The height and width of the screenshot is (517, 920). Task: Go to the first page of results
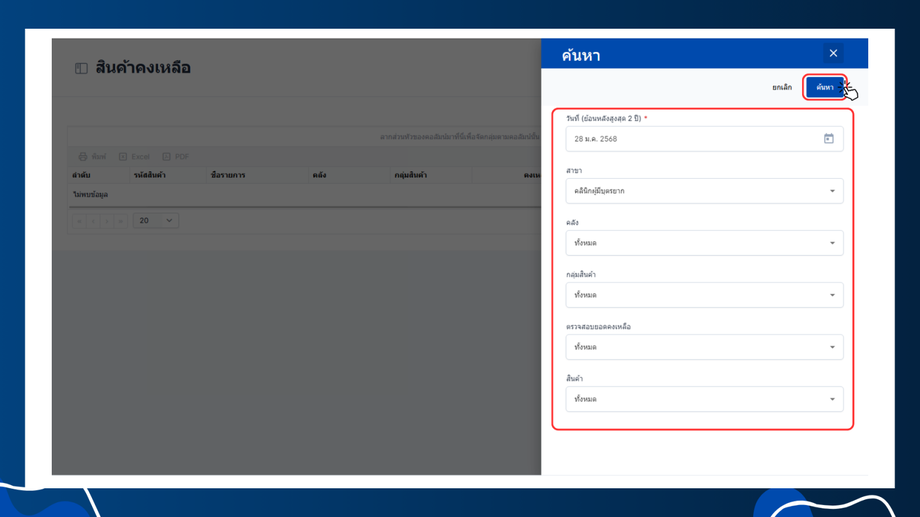tap(79, 221)
